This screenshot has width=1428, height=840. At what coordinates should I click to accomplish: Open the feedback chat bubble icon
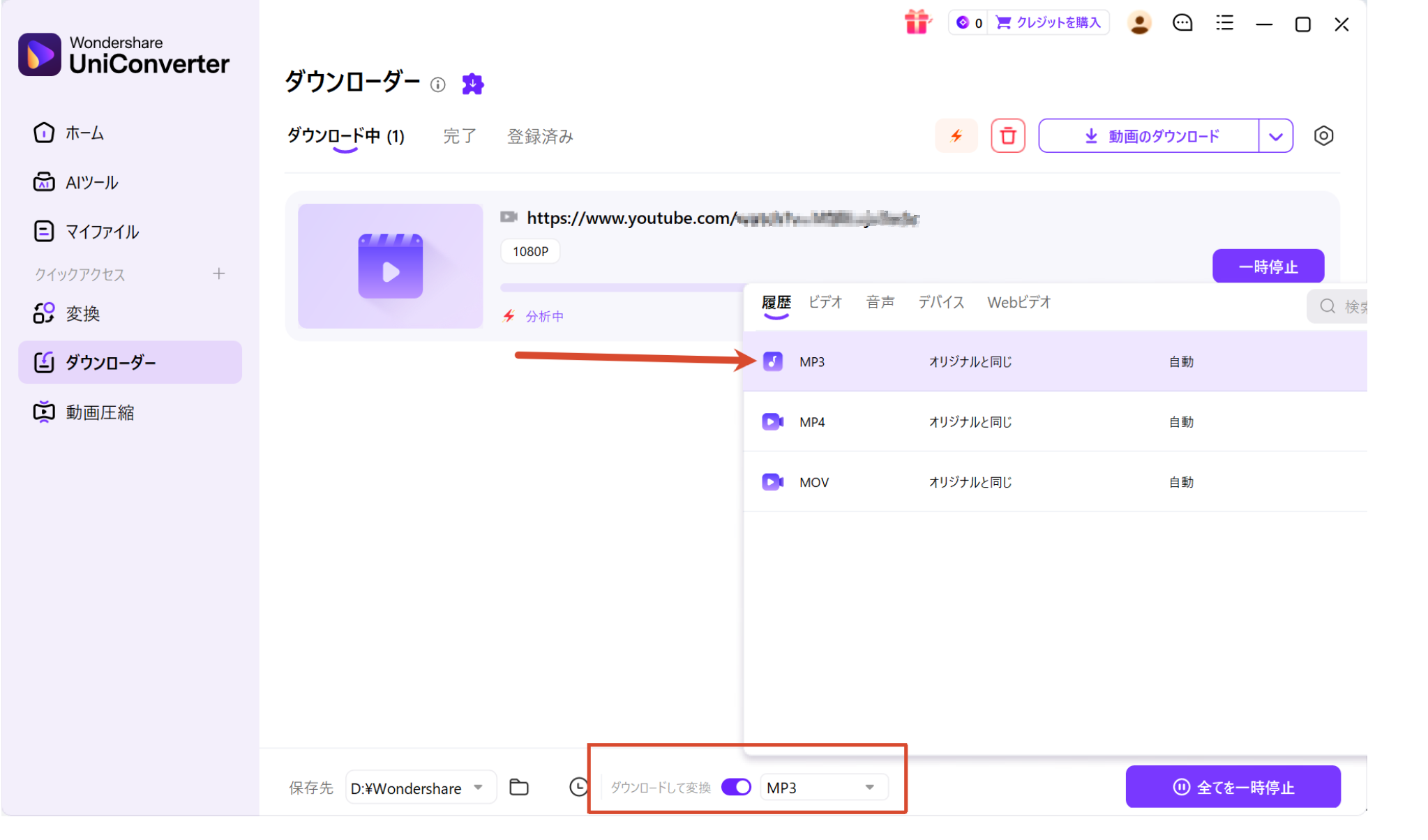1182,23
